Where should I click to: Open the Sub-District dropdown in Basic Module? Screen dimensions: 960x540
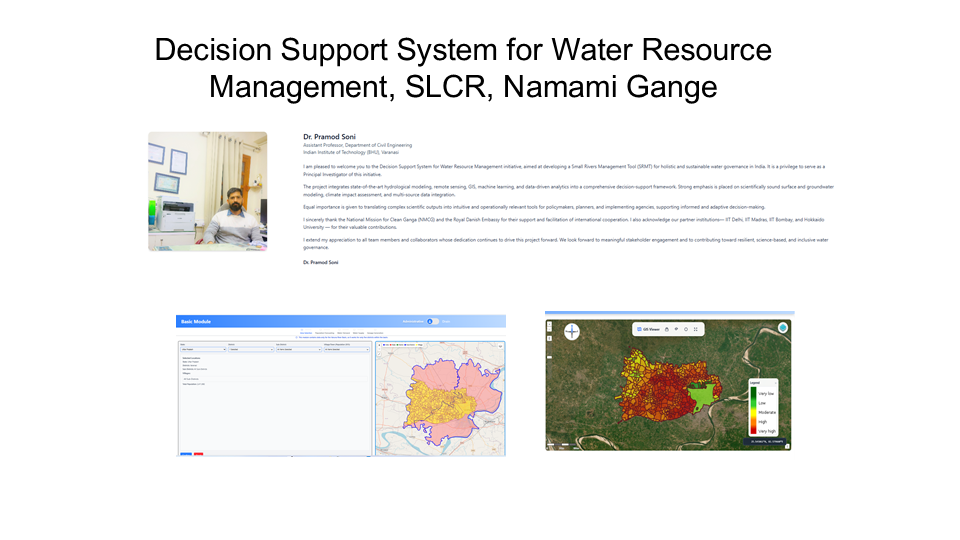299,350
